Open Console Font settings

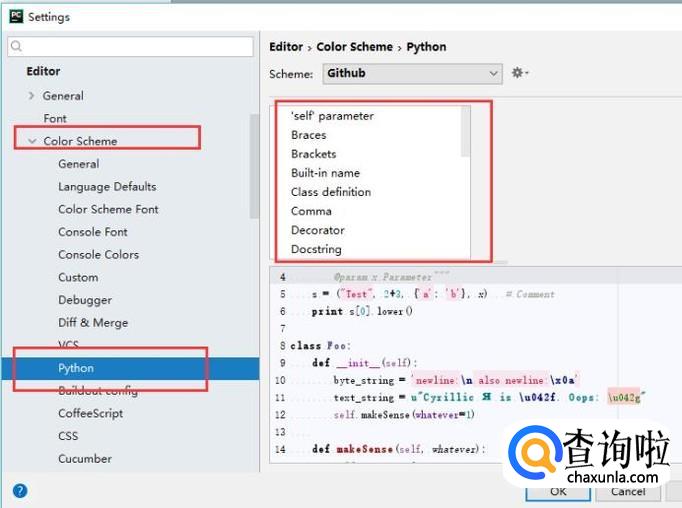(93, 232)
